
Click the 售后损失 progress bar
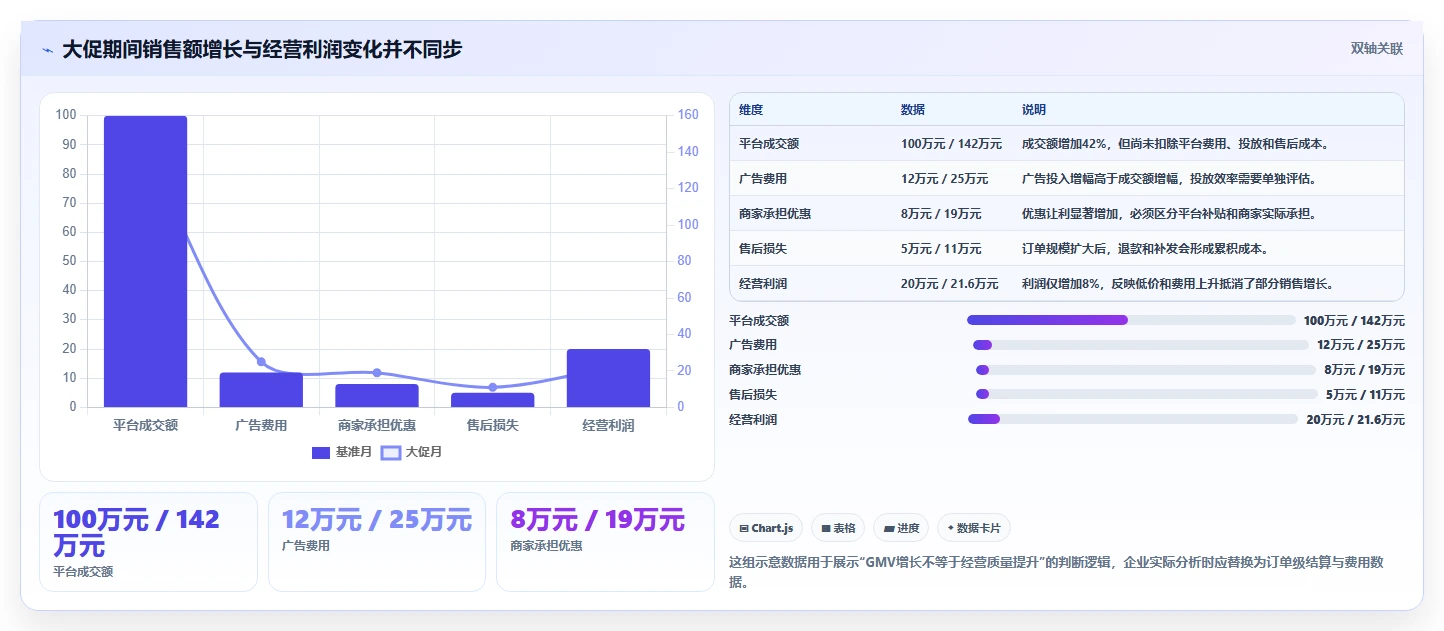point(1146,394)
